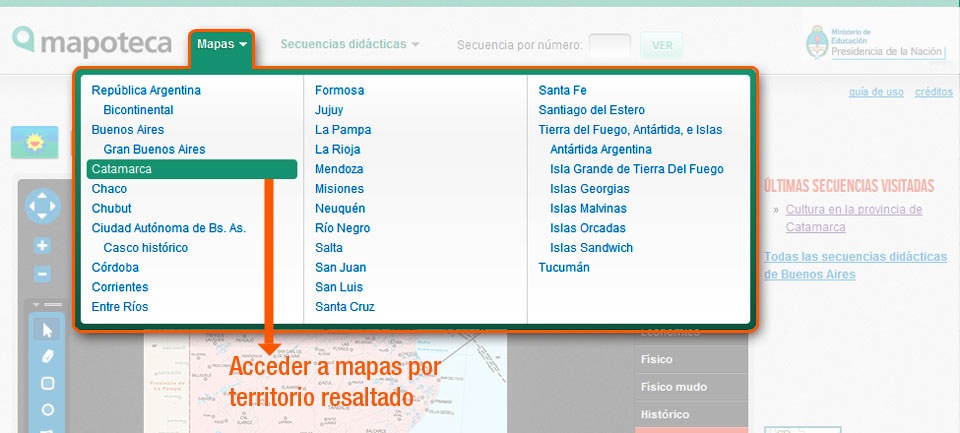Screen dimensions: 960x433
Task: Zoom in the map with plus button
Action: click(x=42, y=246)
